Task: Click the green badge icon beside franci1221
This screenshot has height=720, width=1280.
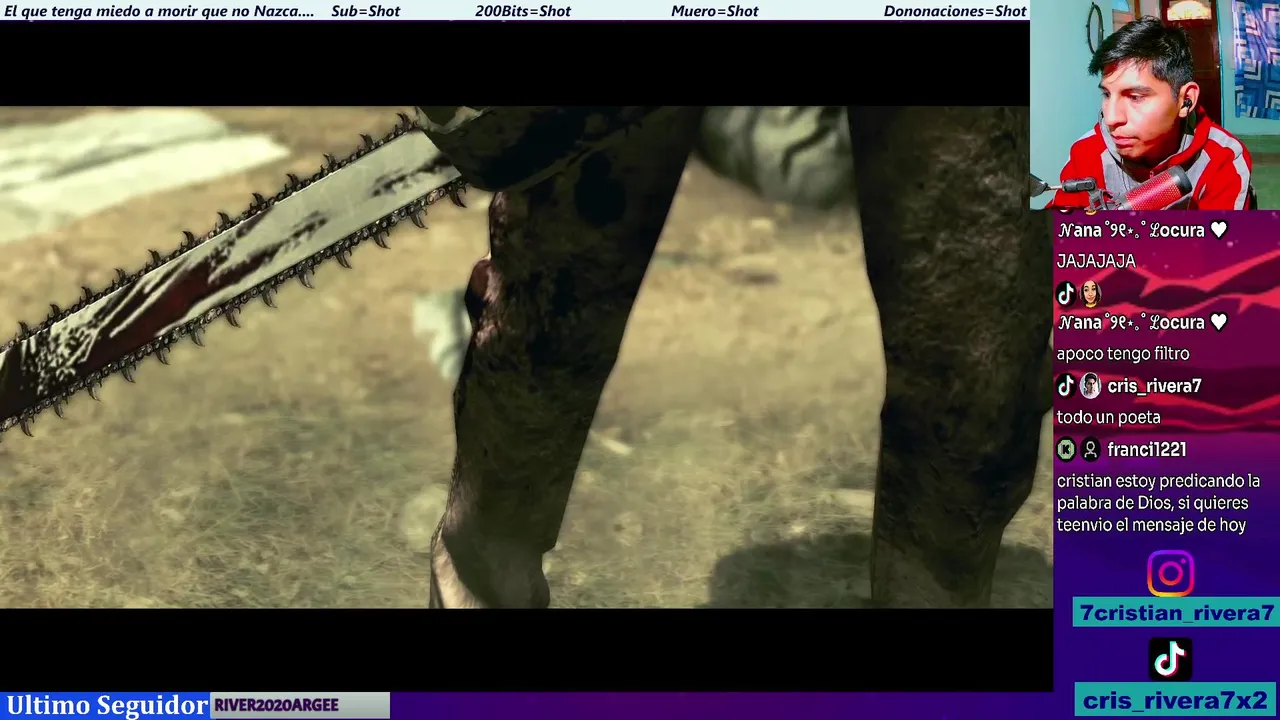Action: coord(1066,450)
